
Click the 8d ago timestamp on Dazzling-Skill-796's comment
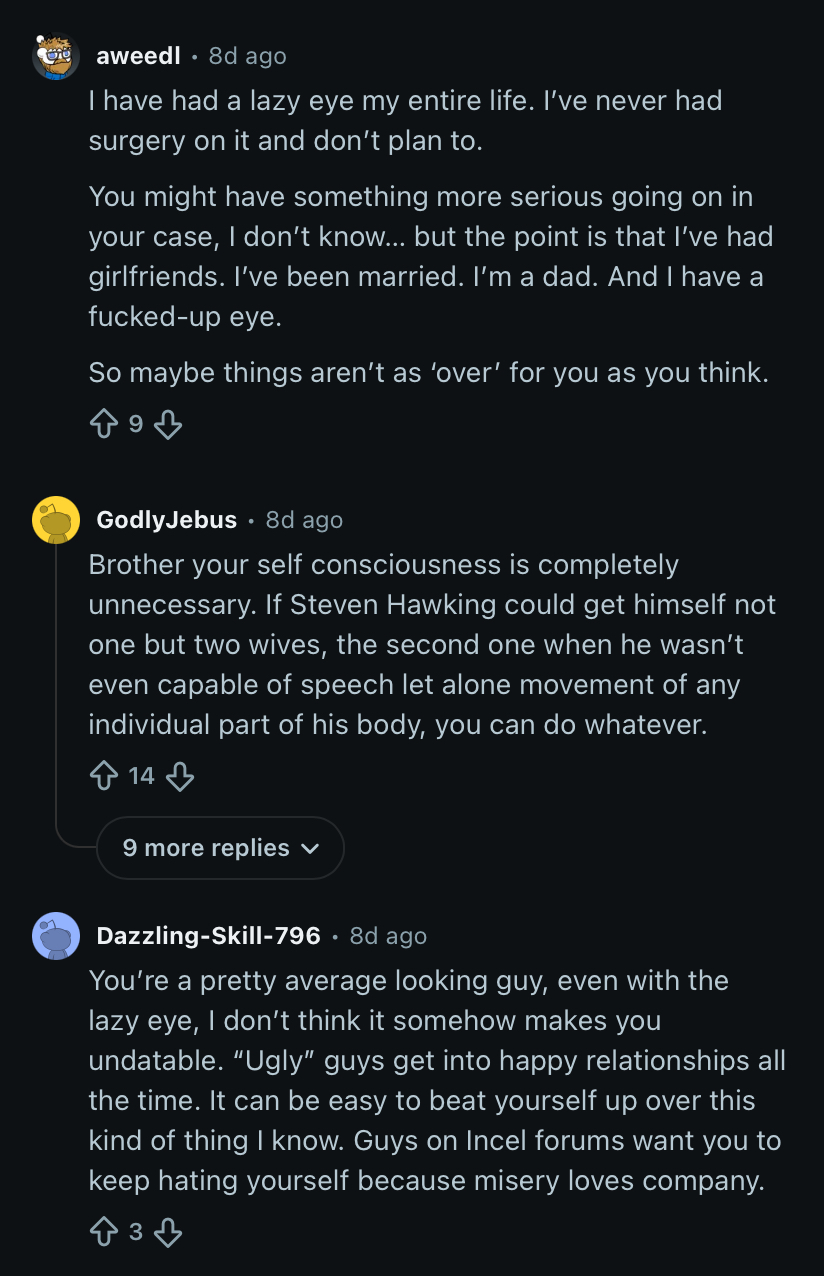point(388,936)
